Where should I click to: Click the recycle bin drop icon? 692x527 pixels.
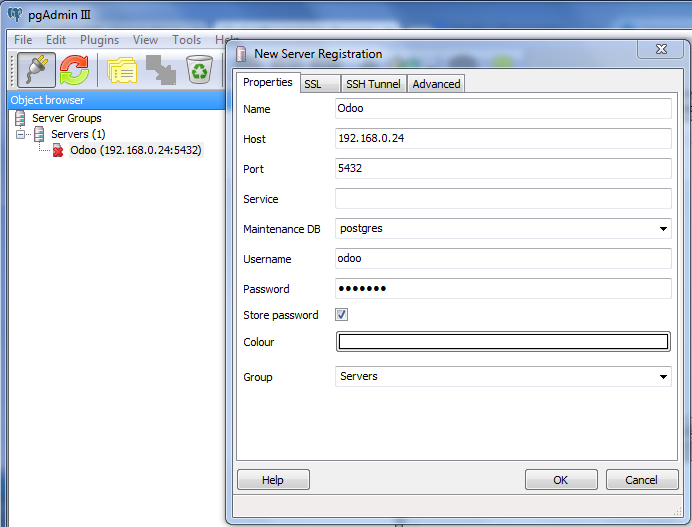point(199,69)
